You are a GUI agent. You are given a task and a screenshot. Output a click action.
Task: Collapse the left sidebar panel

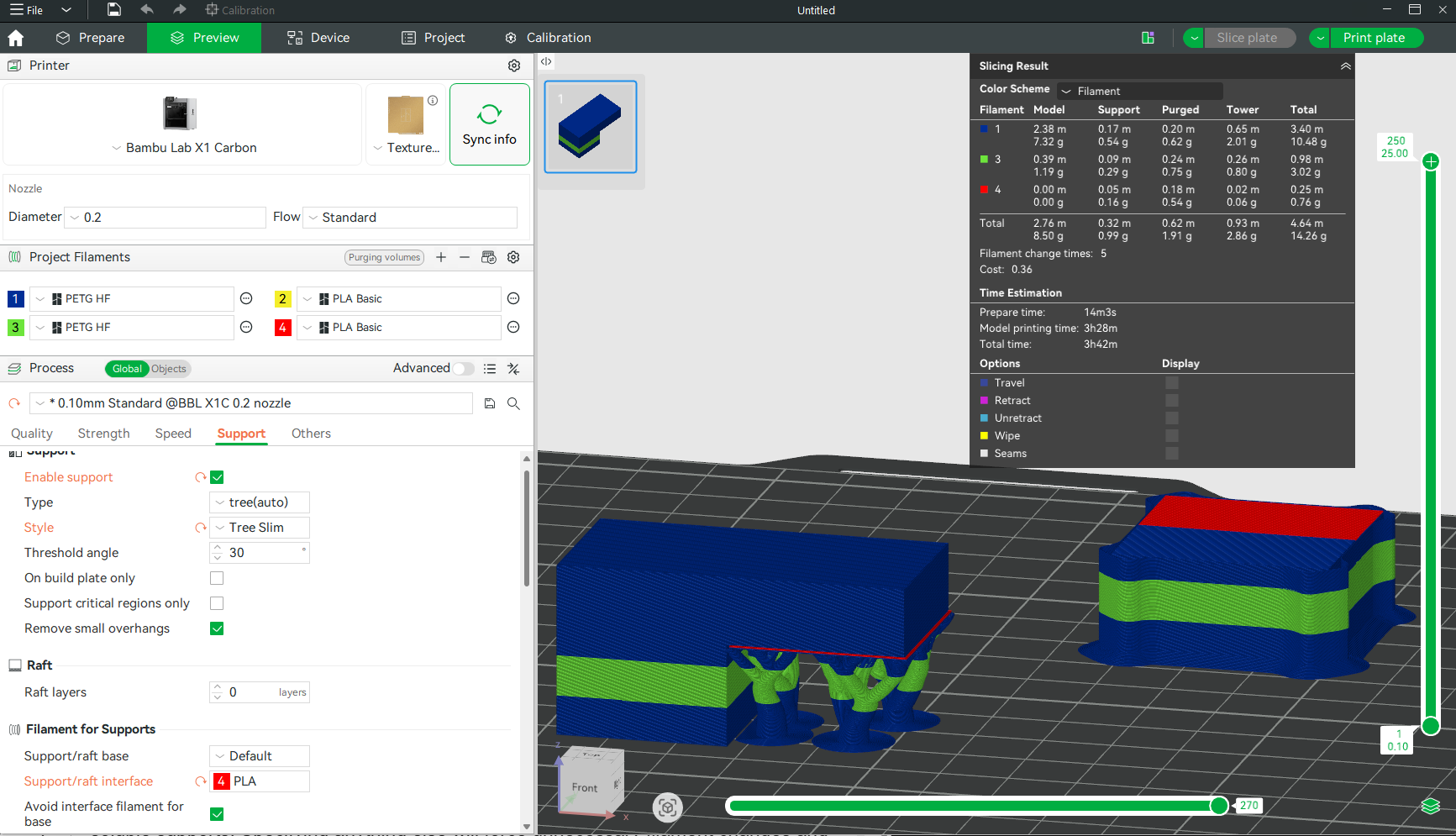tap(546, 61)
